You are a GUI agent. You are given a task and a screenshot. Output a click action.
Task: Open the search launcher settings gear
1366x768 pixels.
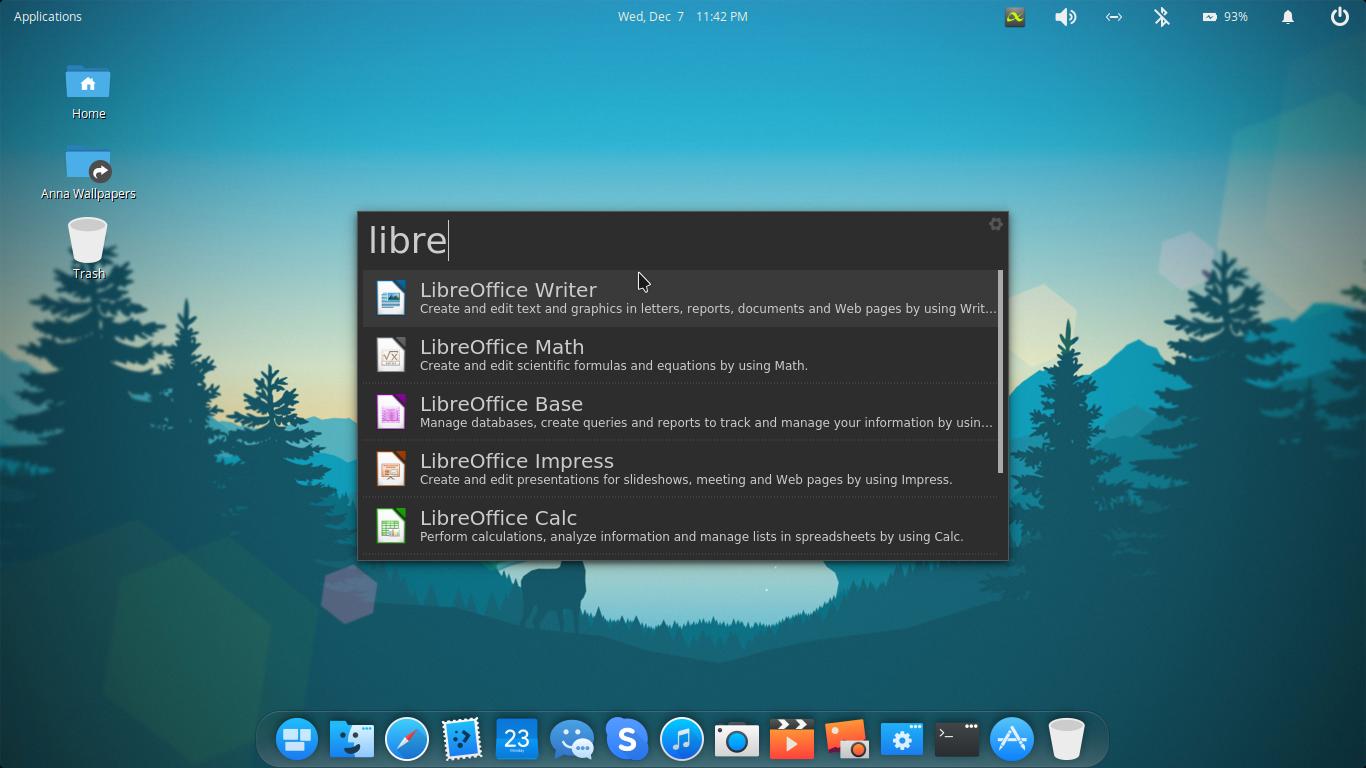click(x=995, y=224)
